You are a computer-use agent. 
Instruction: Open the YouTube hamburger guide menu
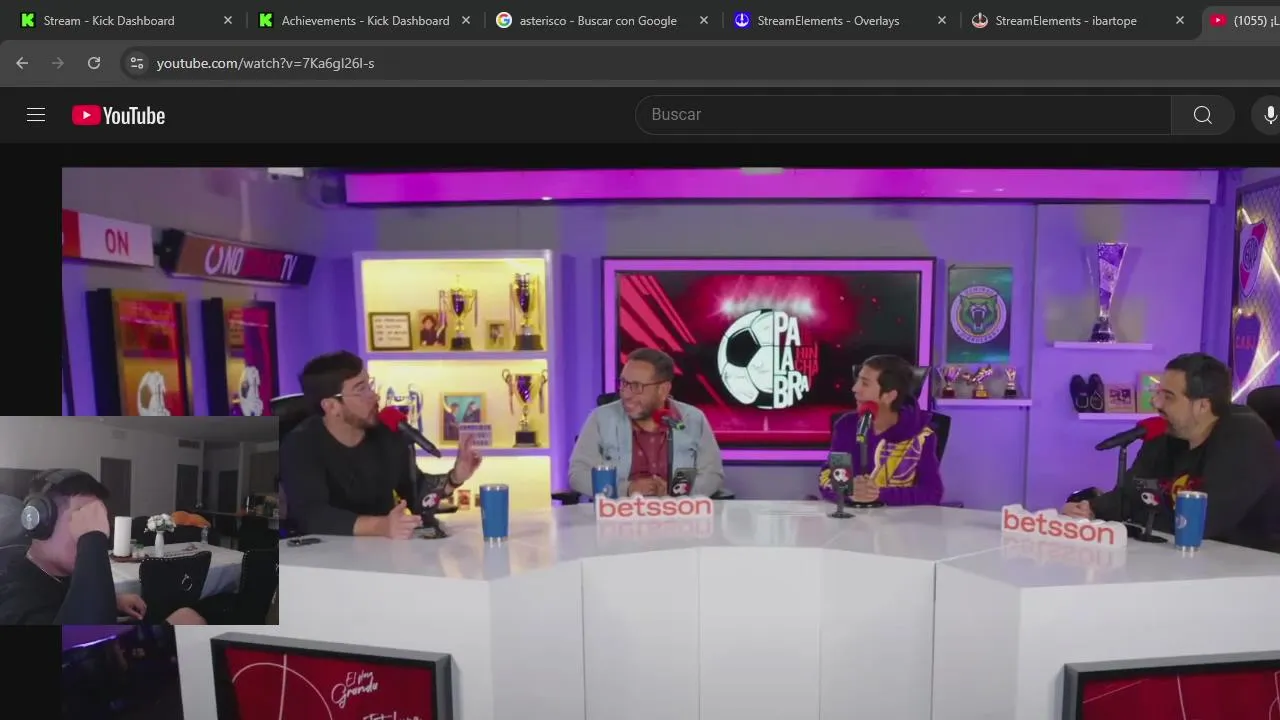tap(36, 115)
